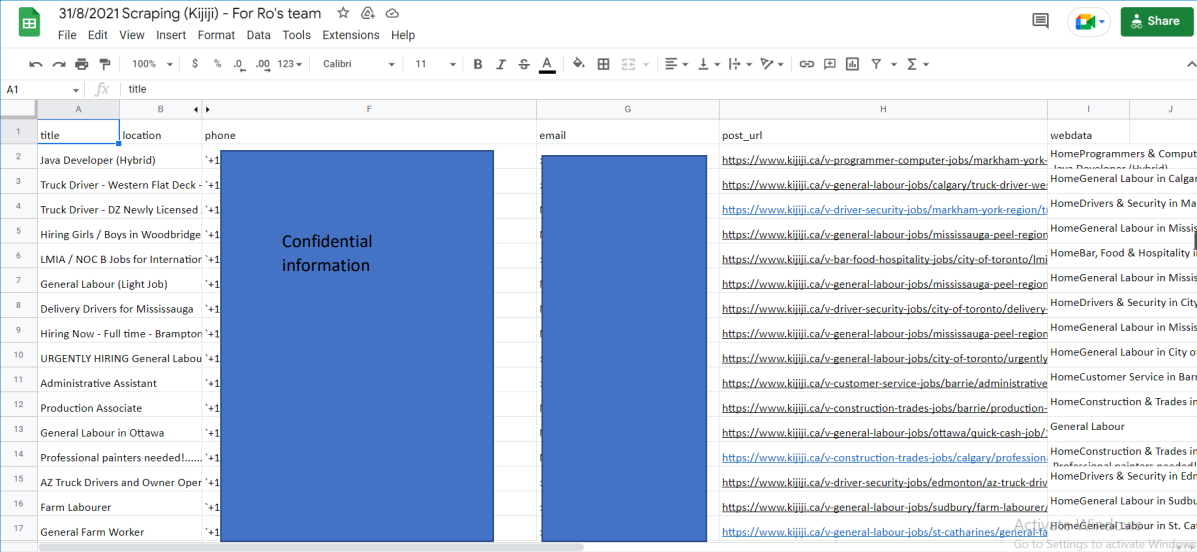
Task: Open the ottawa quick-cash-job kijiji link
Action: click(x=884, y=433)
